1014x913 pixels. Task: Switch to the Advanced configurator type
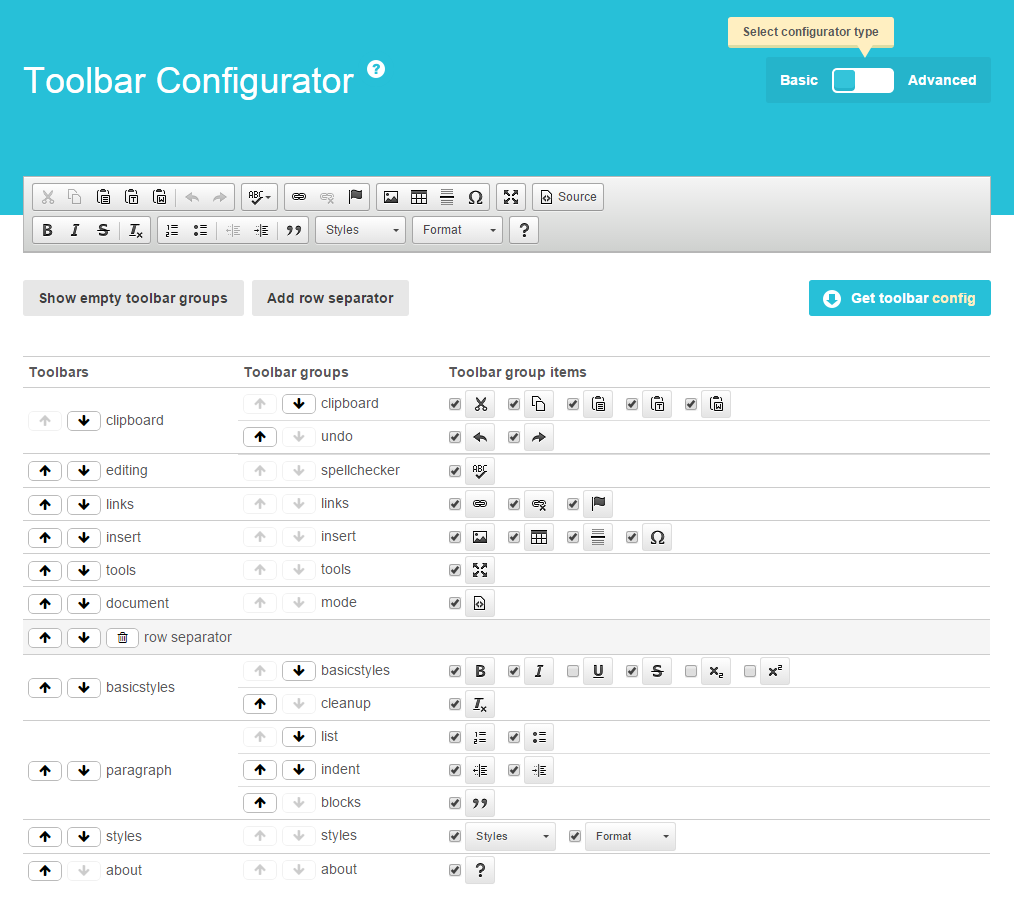[x=941, y=80]
